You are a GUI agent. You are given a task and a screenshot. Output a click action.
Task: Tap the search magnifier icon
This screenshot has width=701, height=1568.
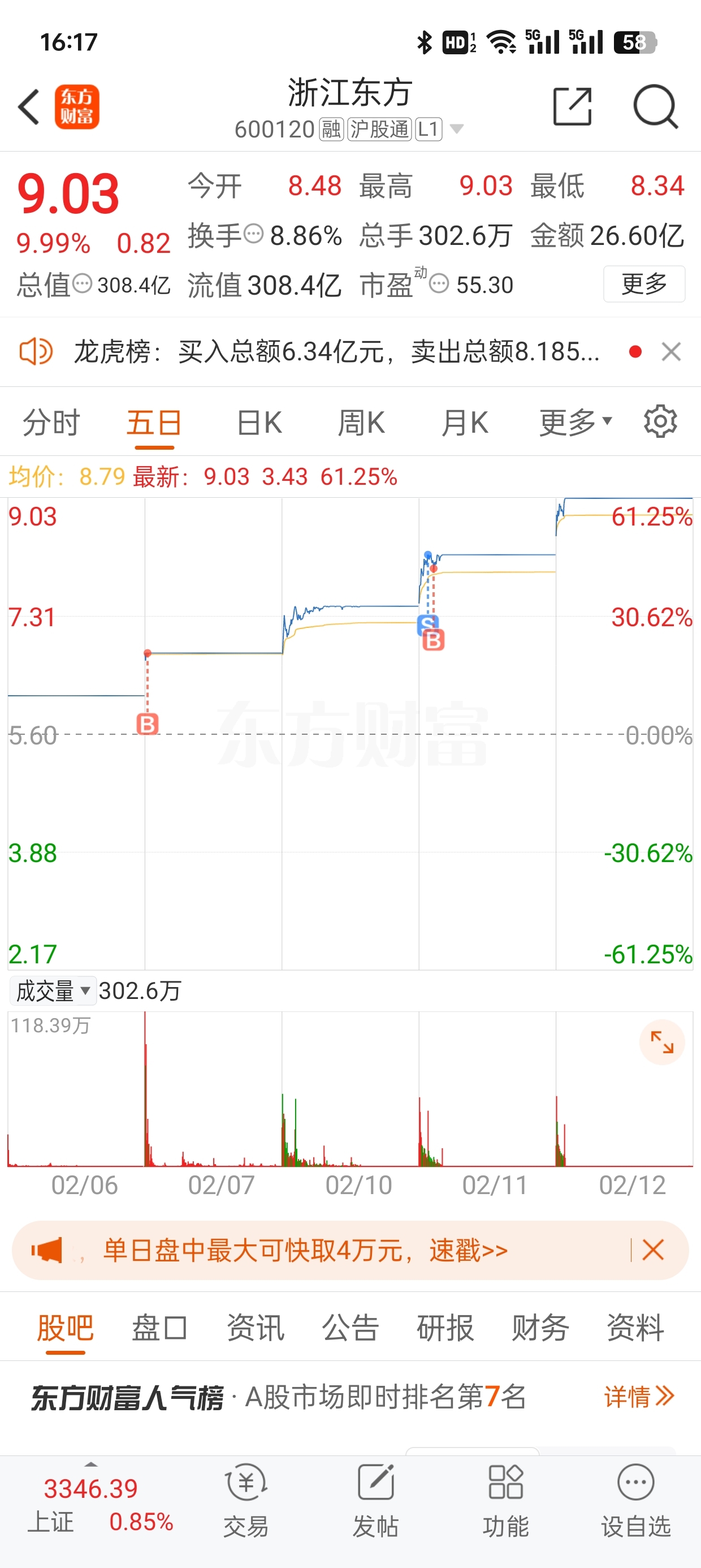click(655, 107)
